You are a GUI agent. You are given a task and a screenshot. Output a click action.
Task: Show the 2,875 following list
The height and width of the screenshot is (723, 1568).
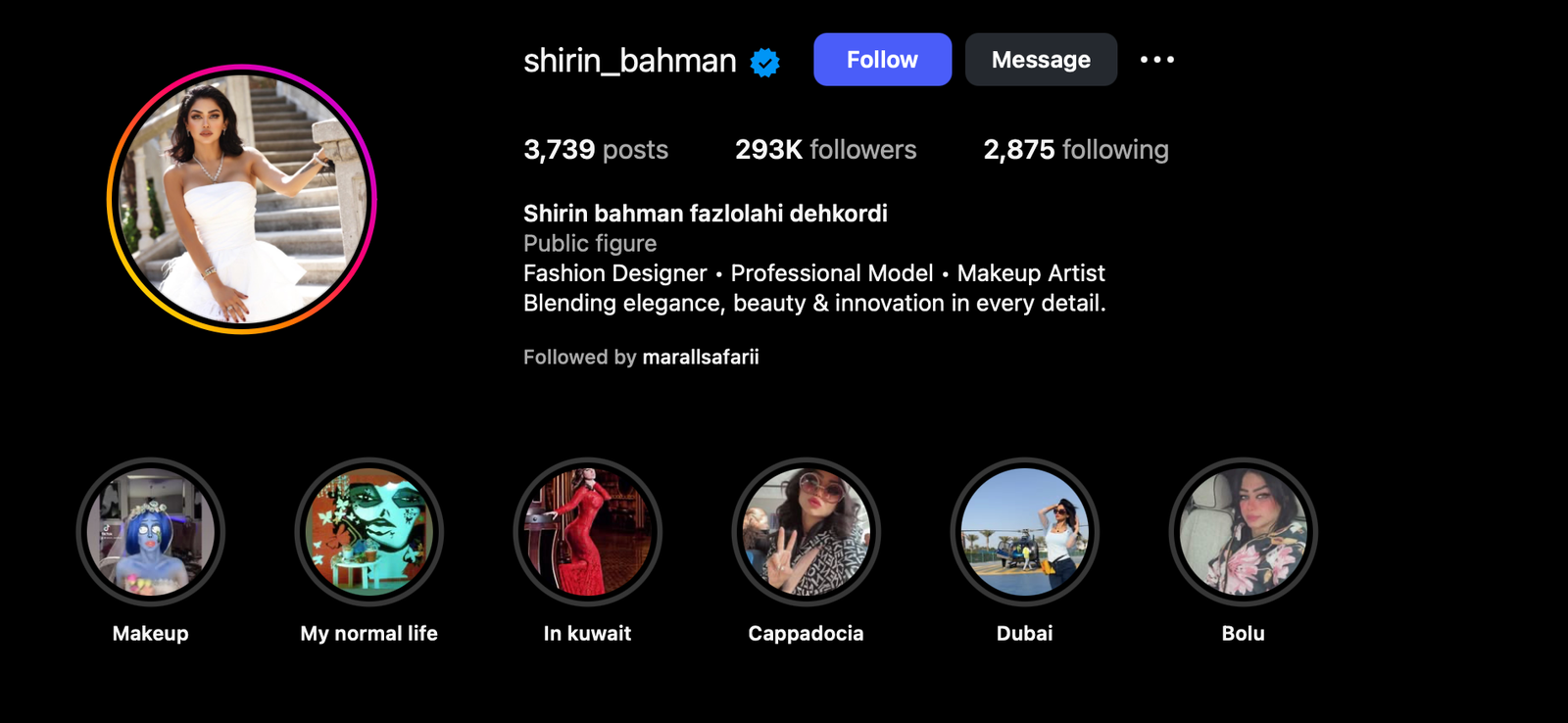1075,150
